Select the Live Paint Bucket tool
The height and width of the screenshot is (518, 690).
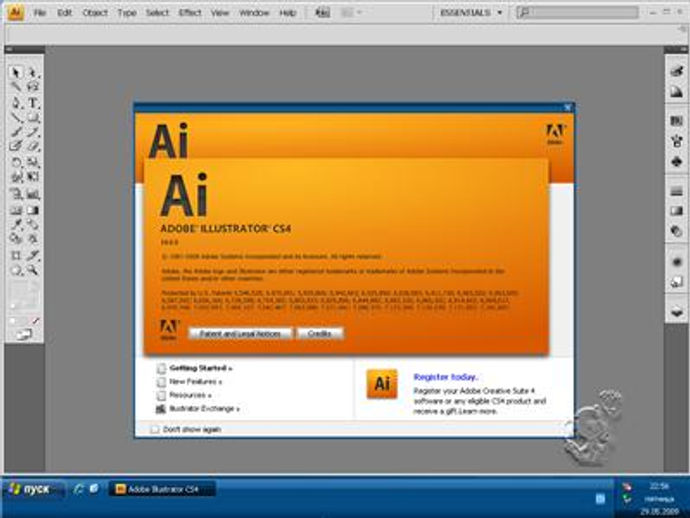(x=16, y=239)
